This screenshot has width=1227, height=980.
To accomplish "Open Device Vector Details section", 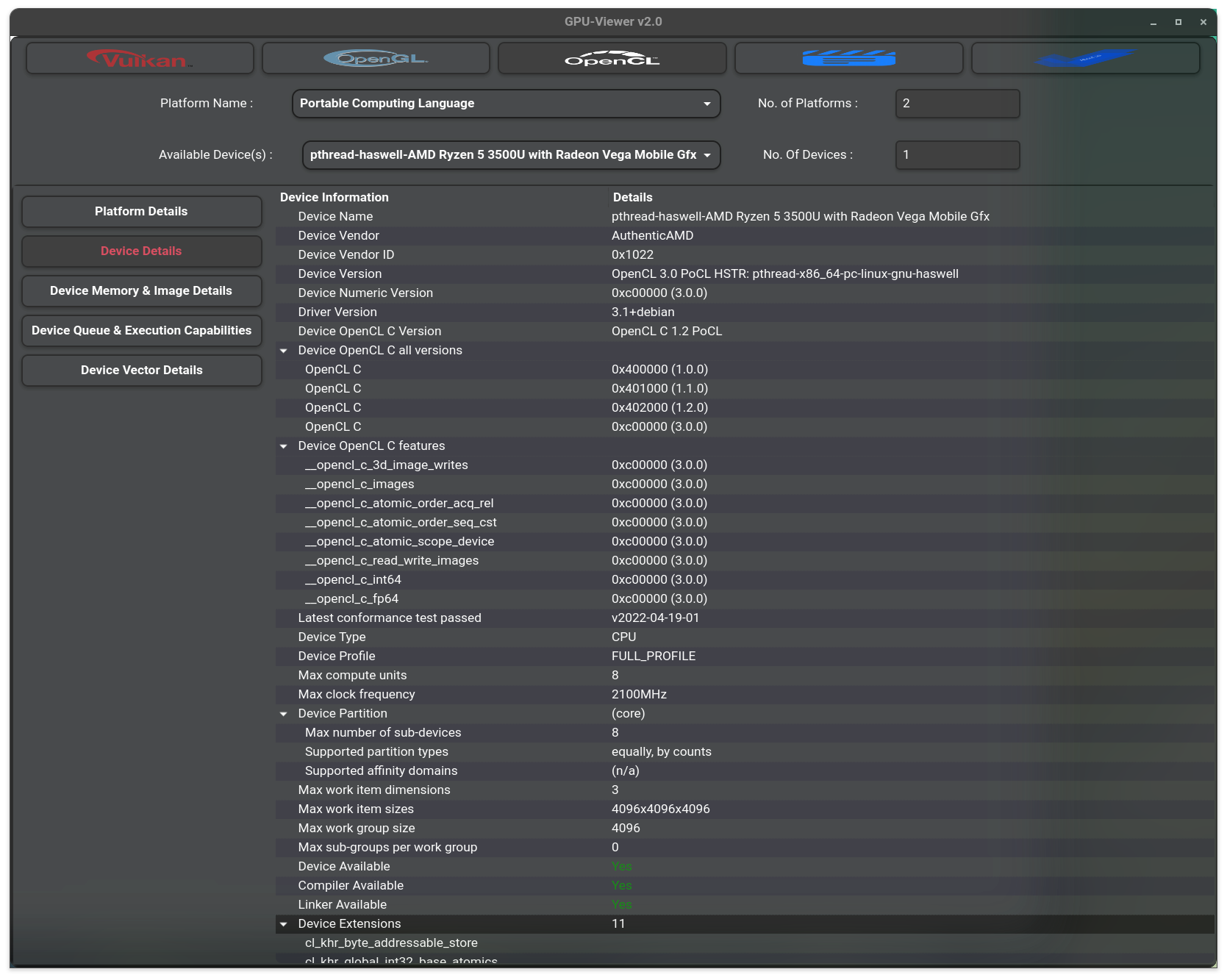I will (x=141, y=370).
